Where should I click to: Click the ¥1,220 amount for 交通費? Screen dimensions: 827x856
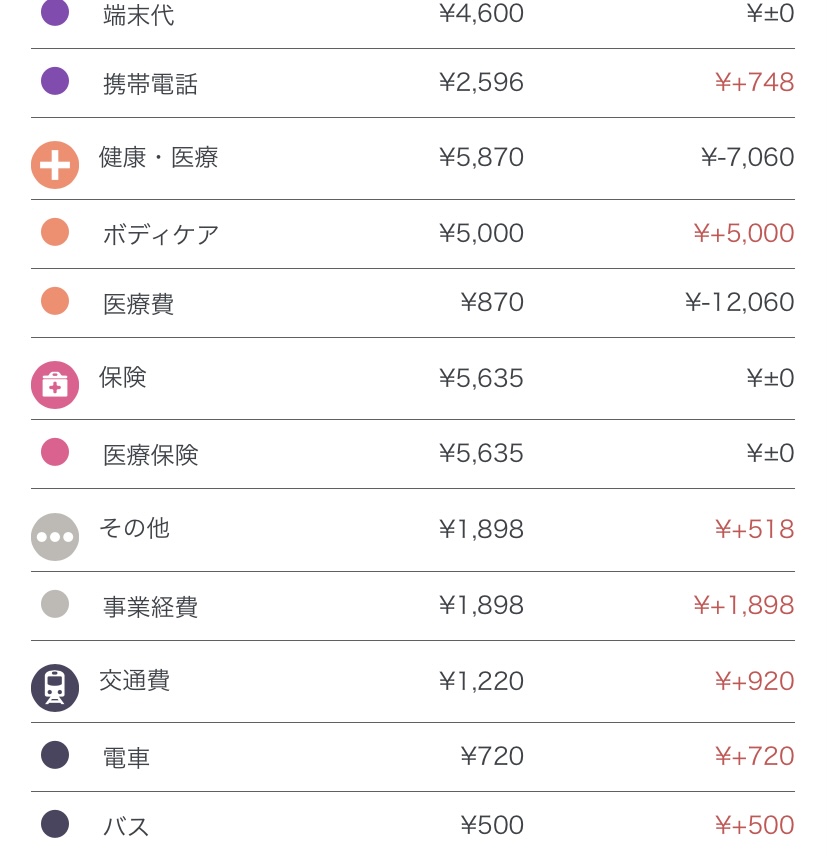point(481,681)
